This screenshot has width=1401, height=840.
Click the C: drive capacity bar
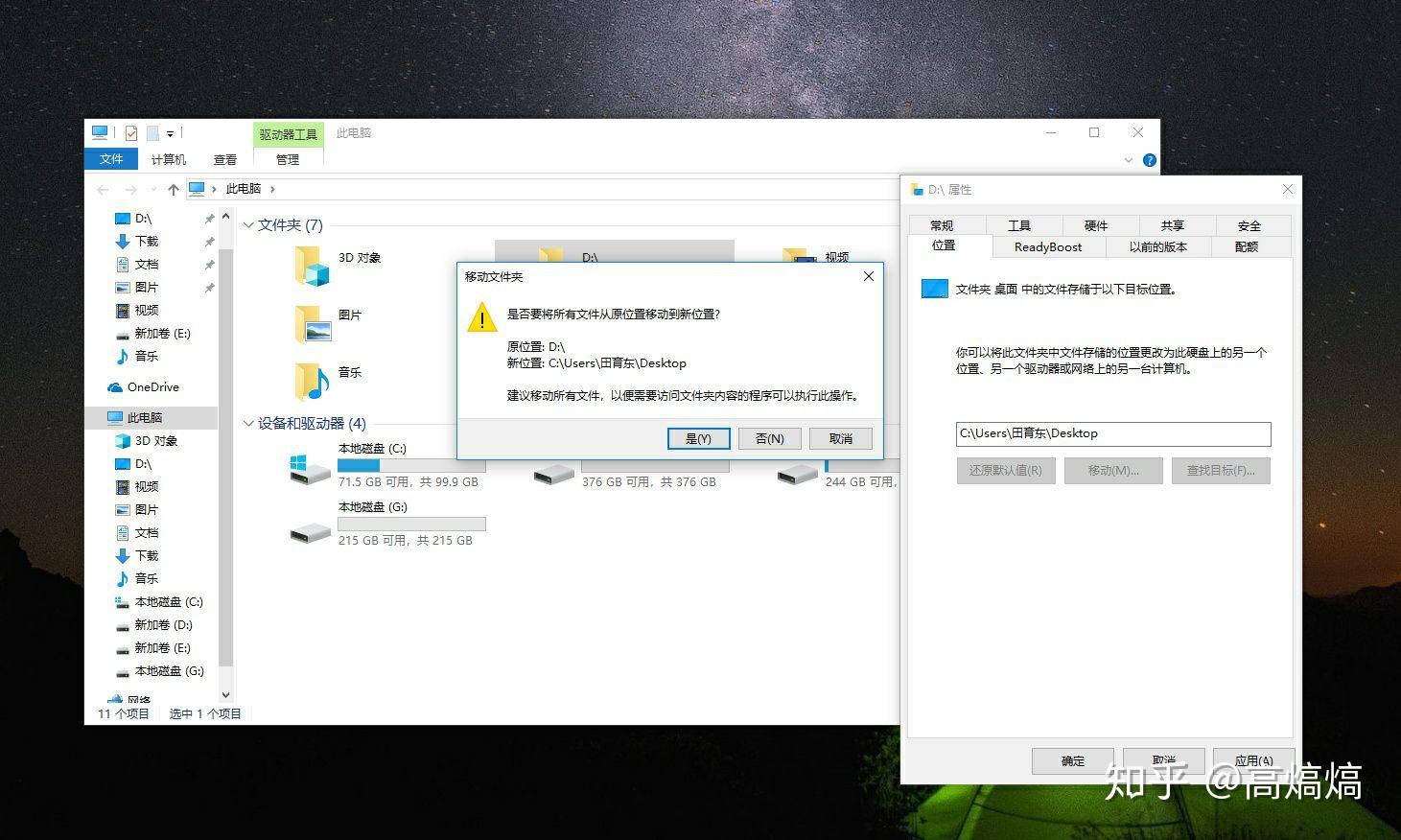pos(410,464)
